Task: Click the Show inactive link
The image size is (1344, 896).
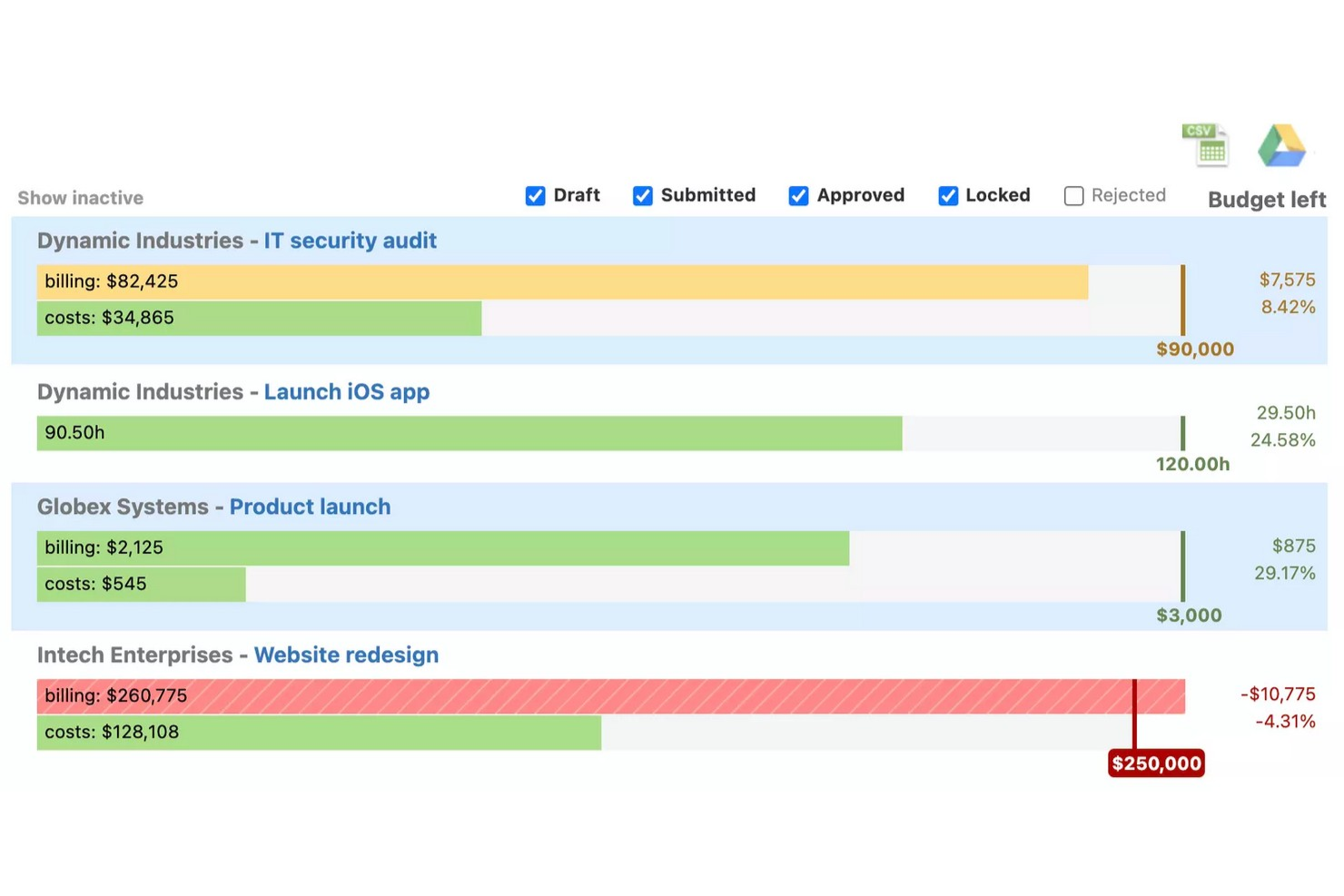Action: (x=81, y=198)
